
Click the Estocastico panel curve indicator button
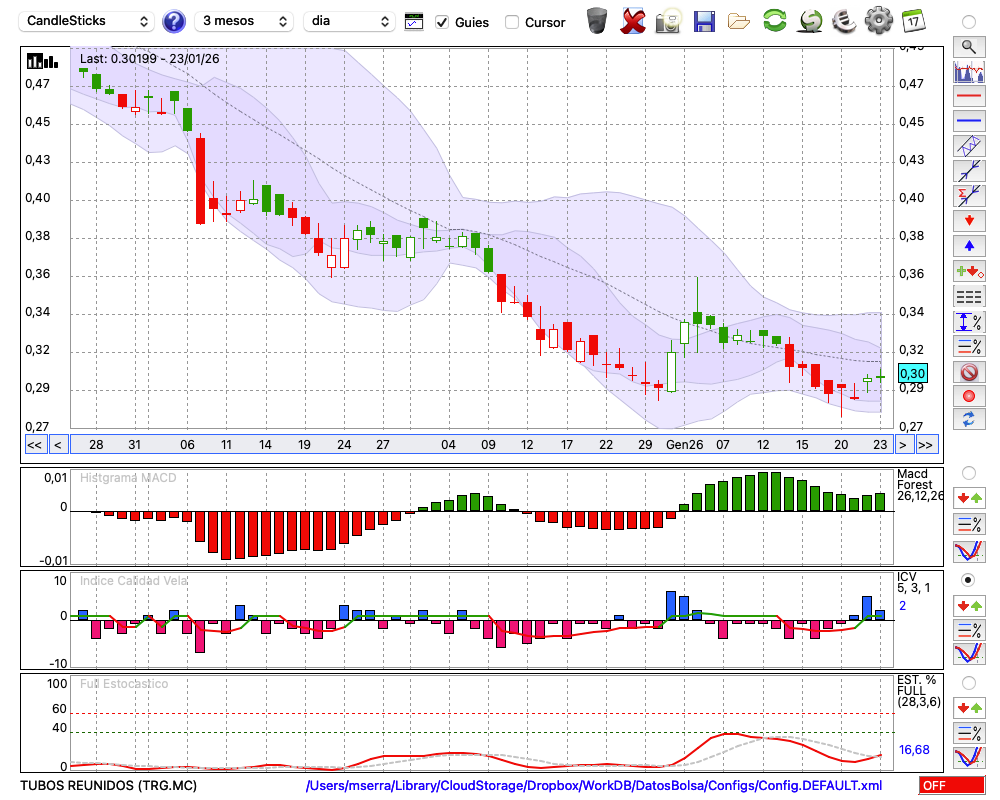click(x=969, y=757)
